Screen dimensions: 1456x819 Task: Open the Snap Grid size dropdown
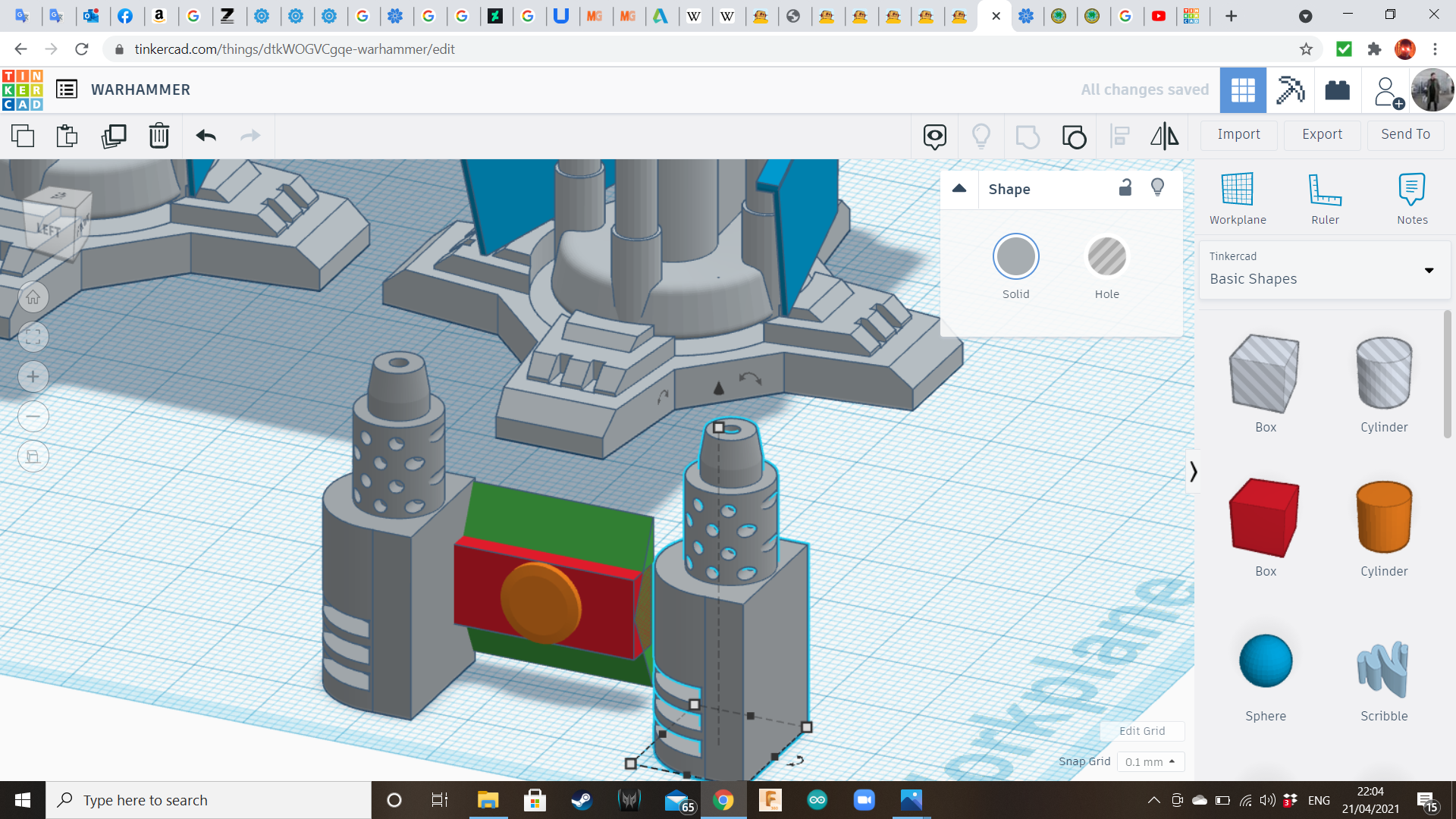pyautogui.click(x=1150, y=761)
